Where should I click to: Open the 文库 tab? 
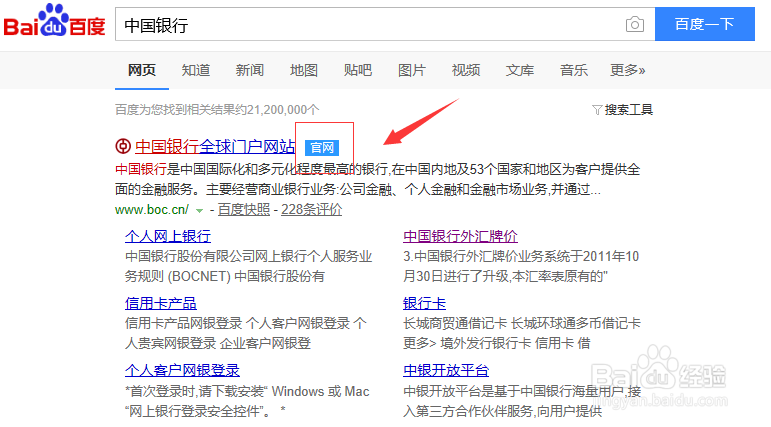[x=520, y=70]
